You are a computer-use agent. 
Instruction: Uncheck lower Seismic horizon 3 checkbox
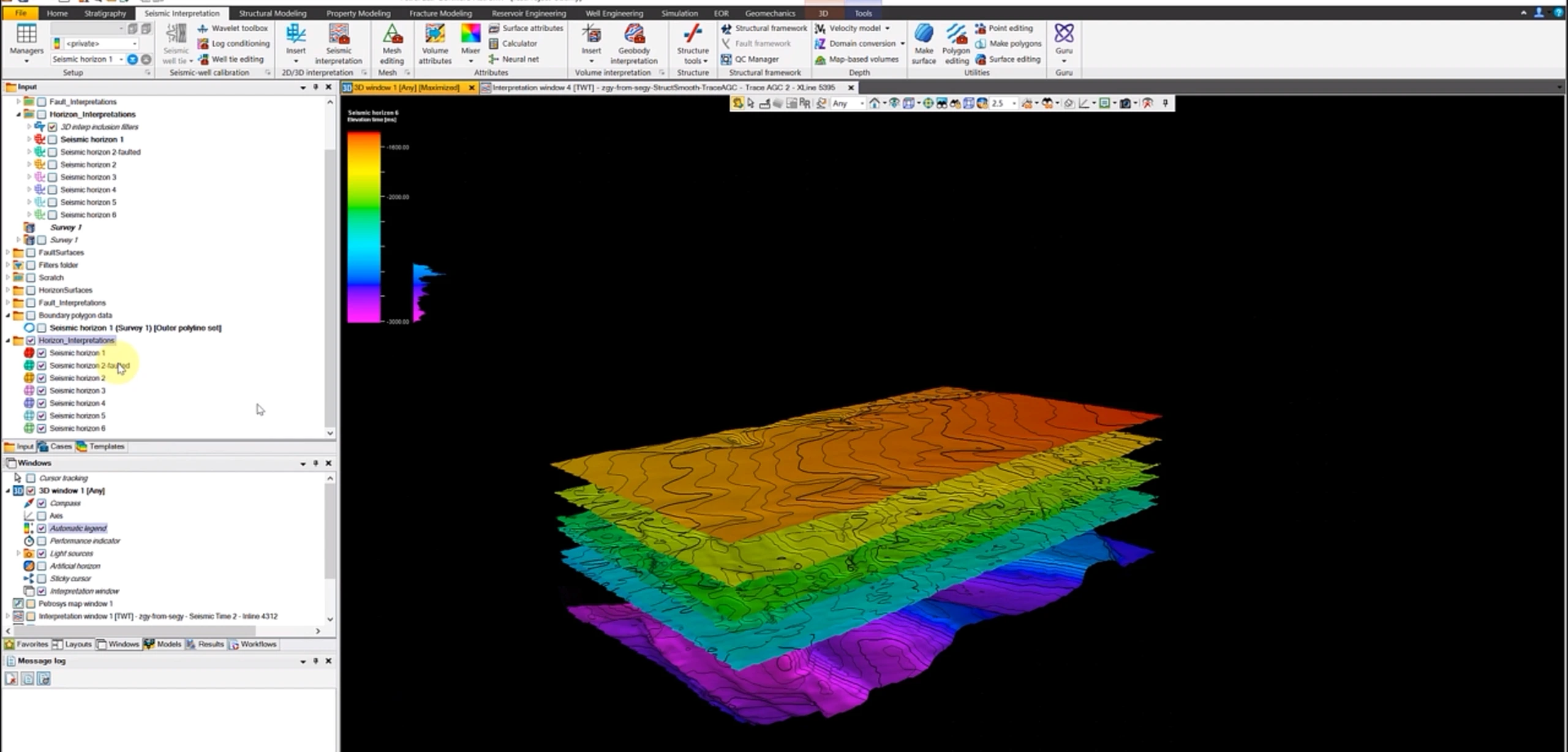[x=42, y=390]
